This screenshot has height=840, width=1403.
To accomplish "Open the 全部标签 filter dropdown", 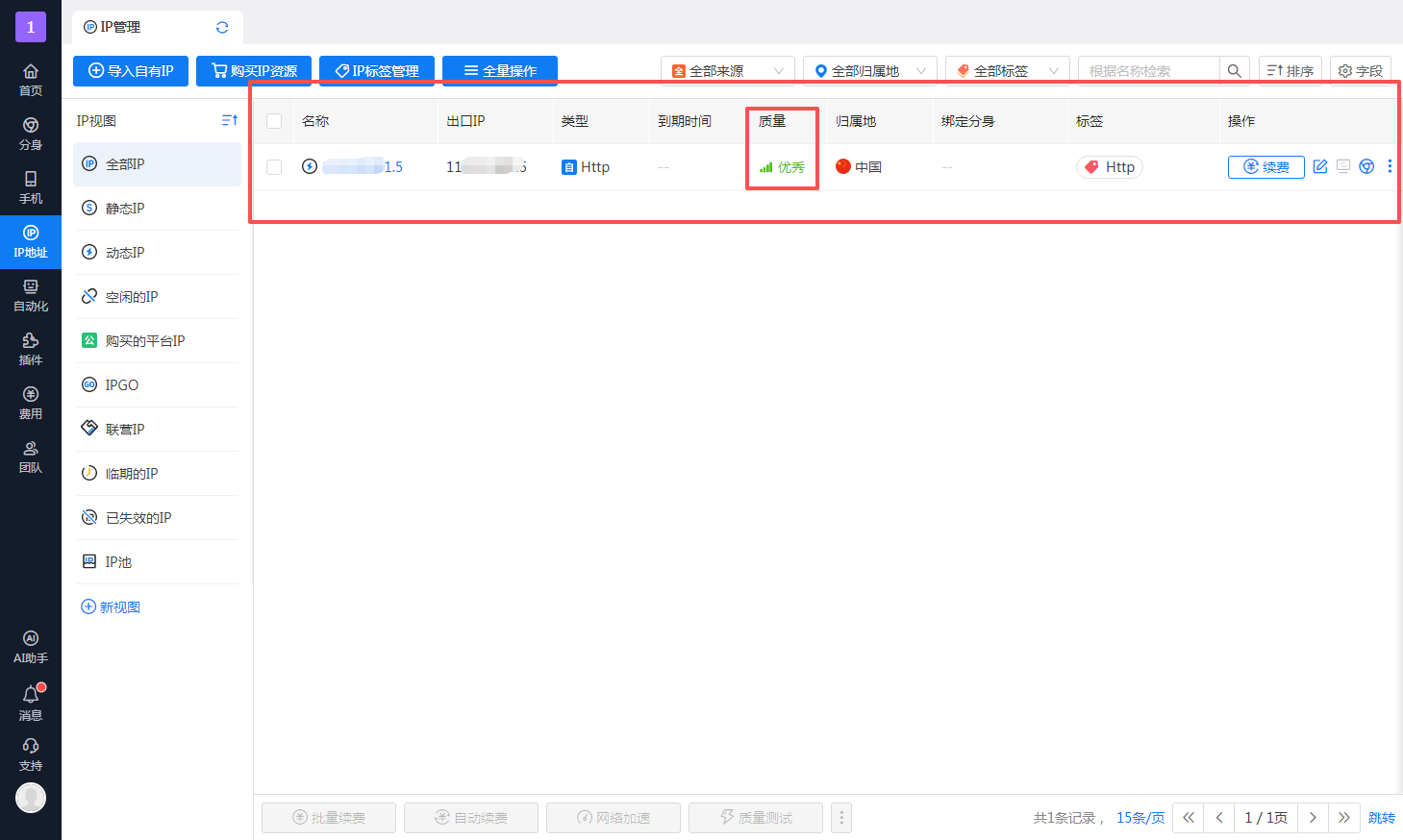I will pos(1006,69).
